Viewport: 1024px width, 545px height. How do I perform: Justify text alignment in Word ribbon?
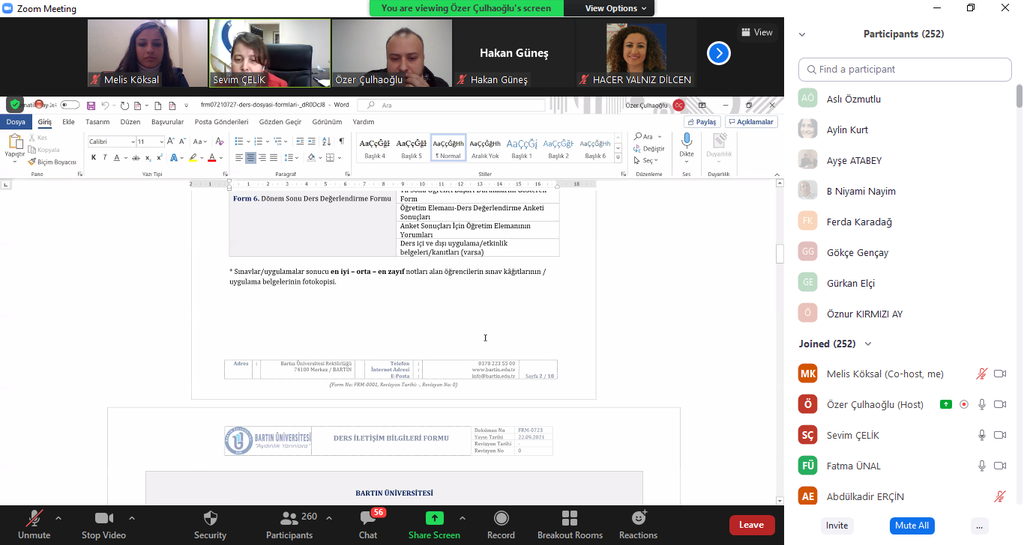tap(274, 157)
